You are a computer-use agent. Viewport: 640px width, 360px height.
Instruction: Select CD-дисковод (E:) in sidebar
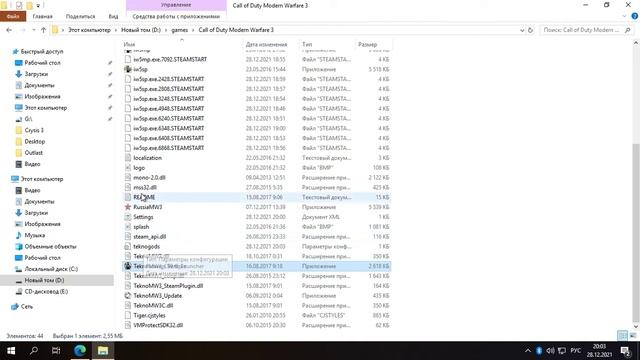click(x=46, y=291)
